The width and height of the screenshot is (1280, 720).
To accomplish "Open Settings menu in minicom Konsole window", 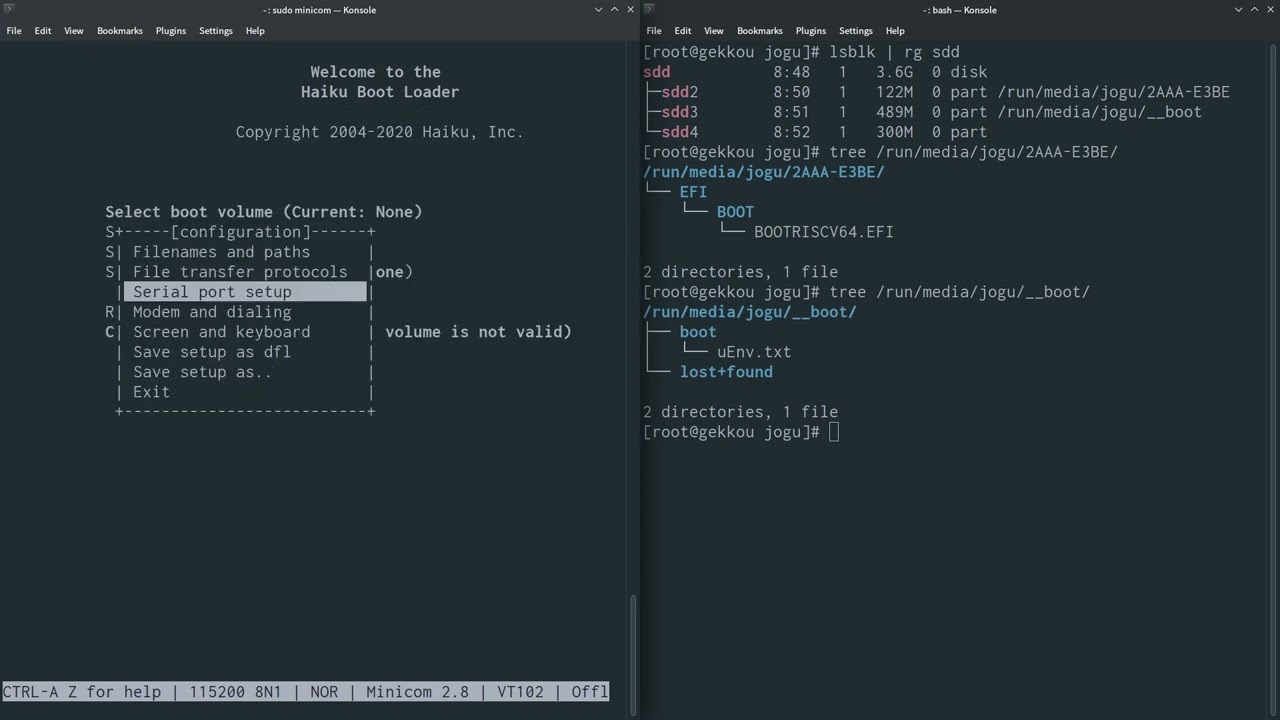I will coord(216,31).
